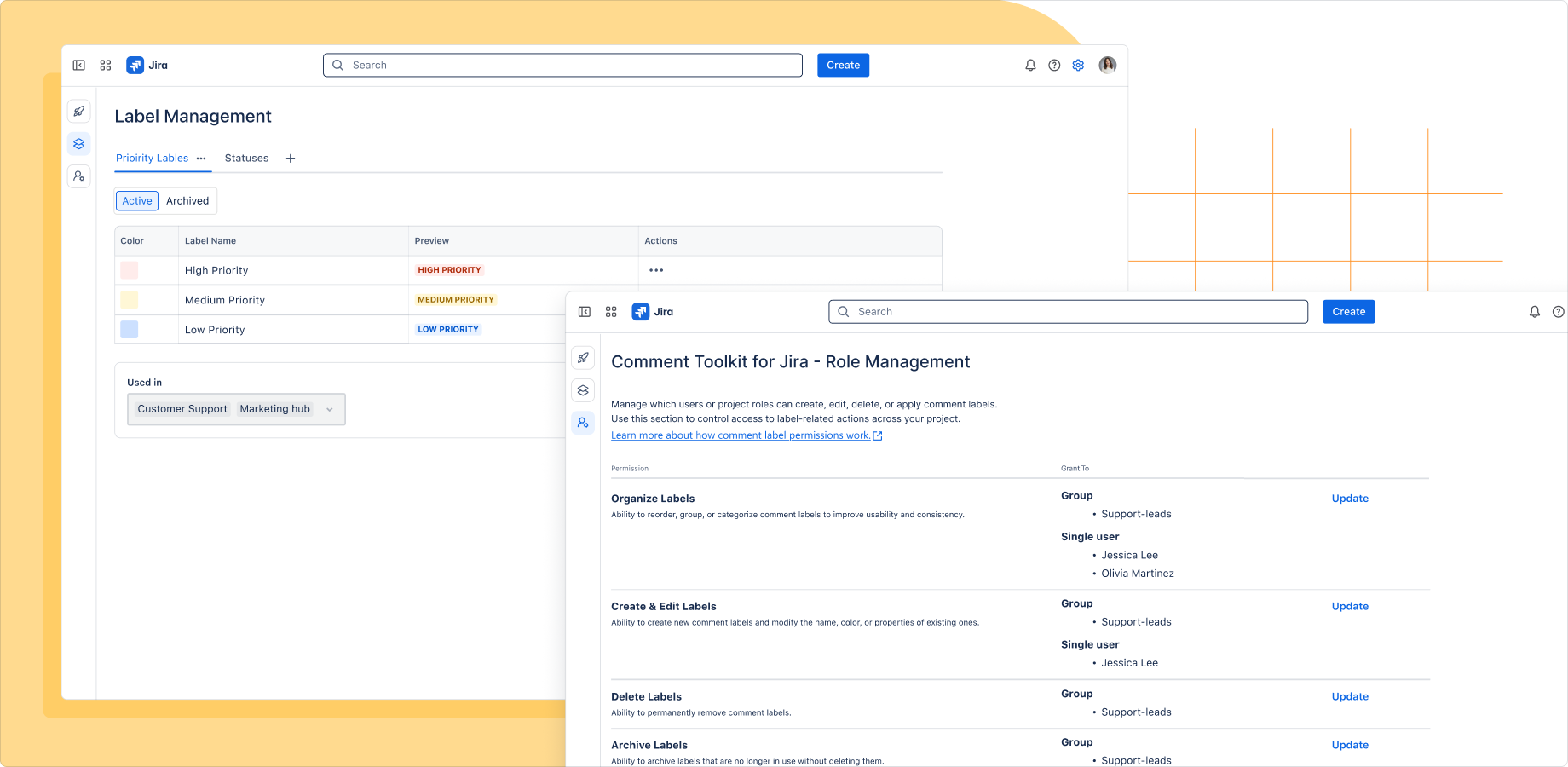Open help using the question mark icon
Image resolution: width=1568 pixels, height=767 pixels.
pyautogui.click(x=1054, y=65)
